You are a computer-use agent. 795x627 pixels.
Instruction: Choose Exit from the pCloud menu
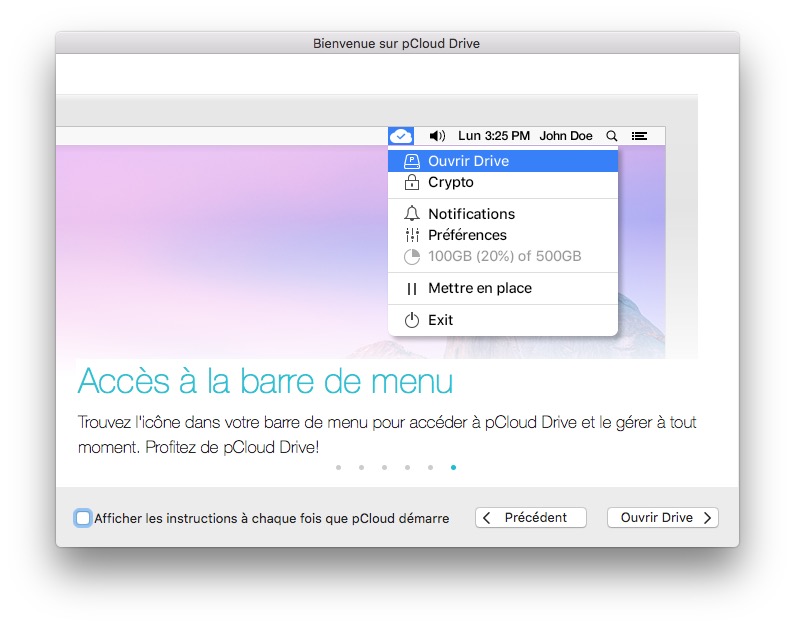(503, 320)
